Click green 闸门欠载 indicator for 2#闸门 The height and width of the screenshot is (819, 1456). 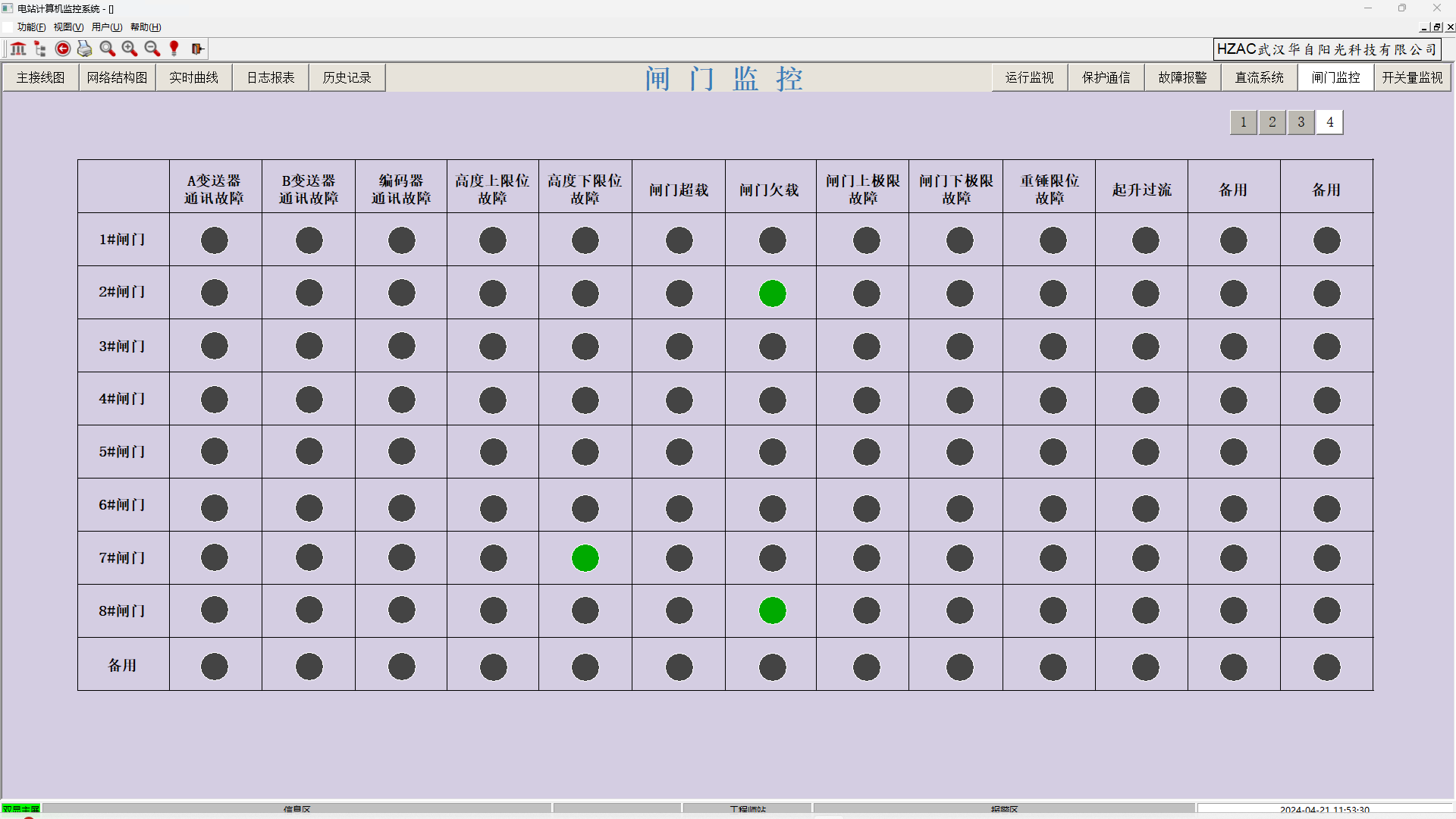[x=772, y=293]
